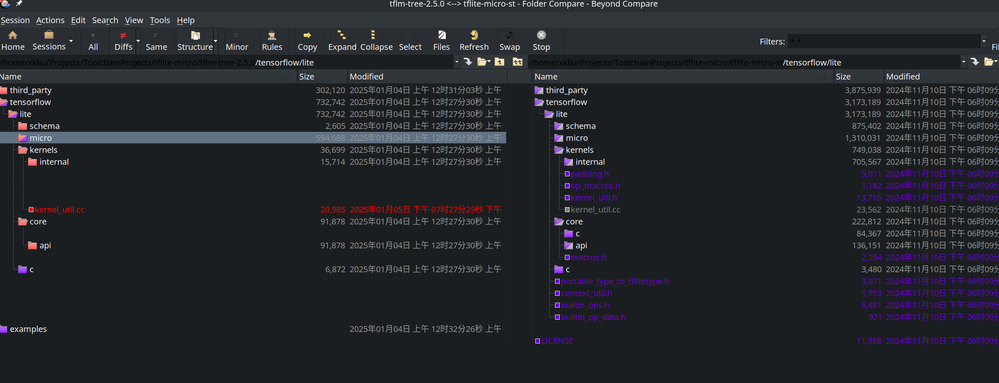Toggle the Structure view button

(x=195, y=41)
